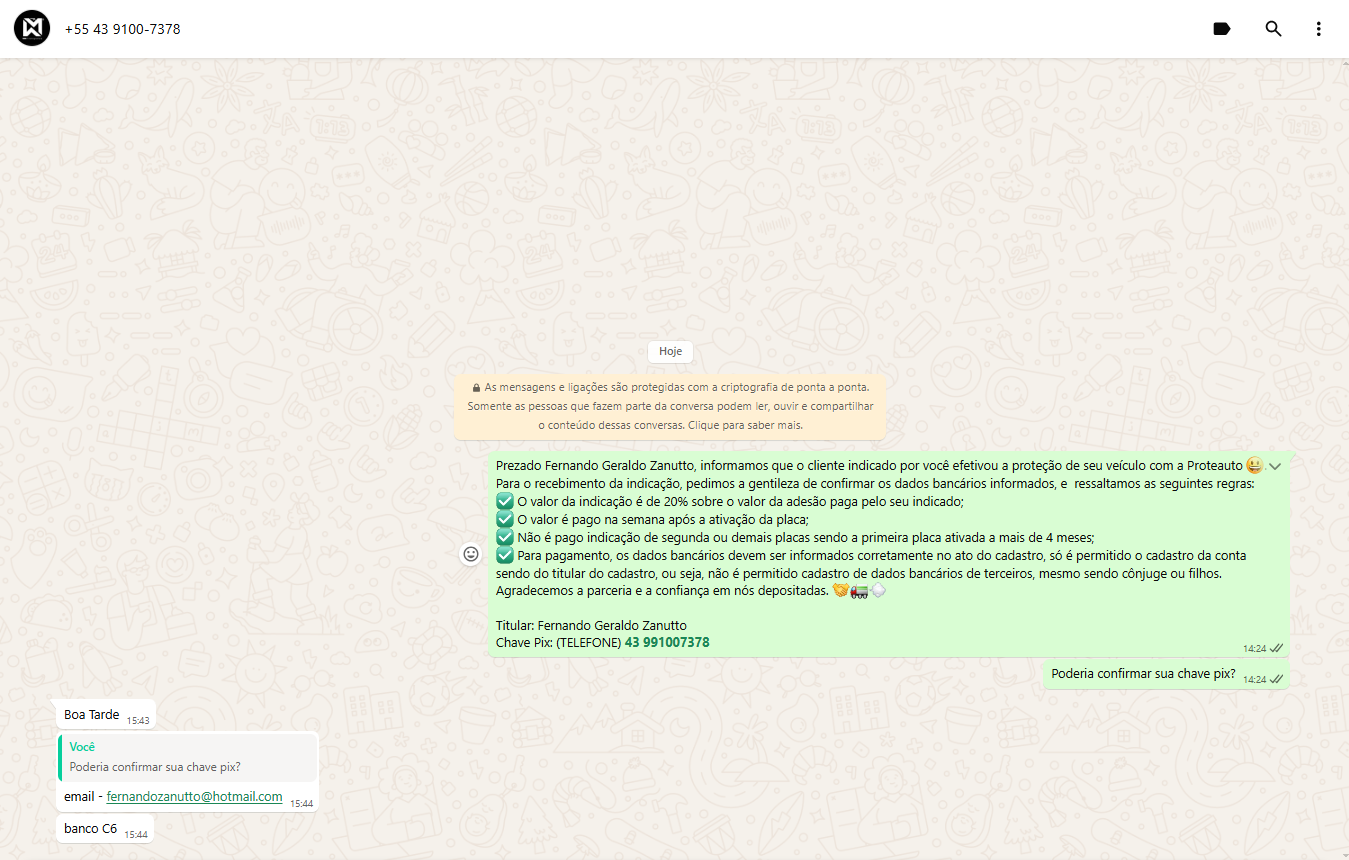The width and height of the screenshot is (1349, 860).
Task: Click the grinning emoji after Proteauto
Action: point(1254,466)
